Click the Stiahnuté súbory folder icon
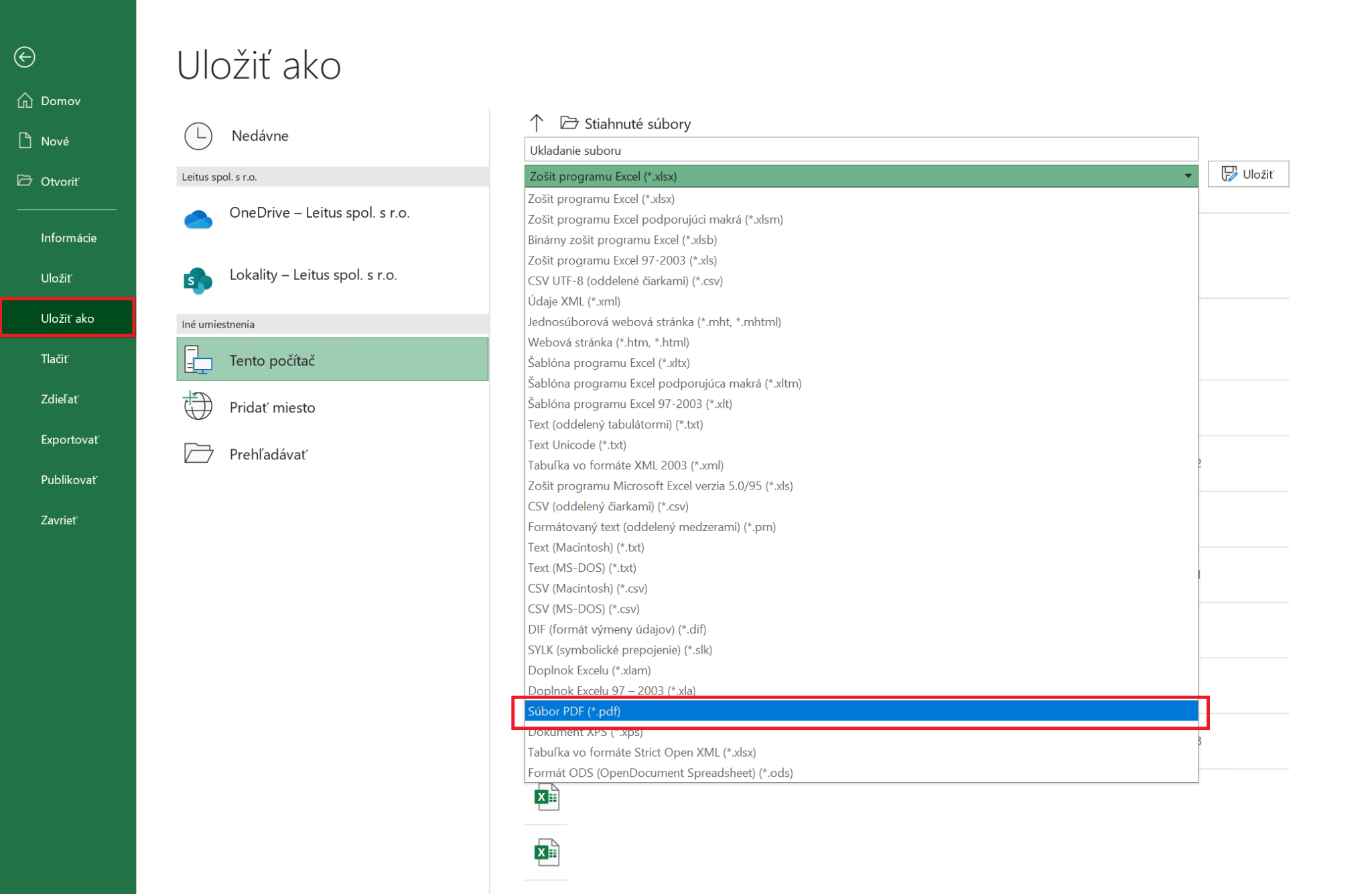The image size is (1372, 894). click(x=569, y=123)
